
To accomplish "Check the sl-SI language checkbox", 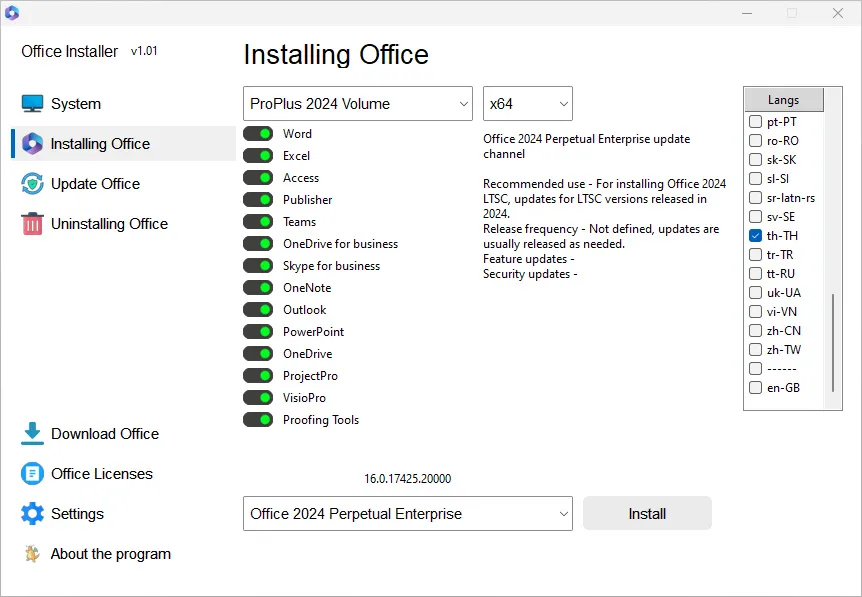I will coord(755,179).
